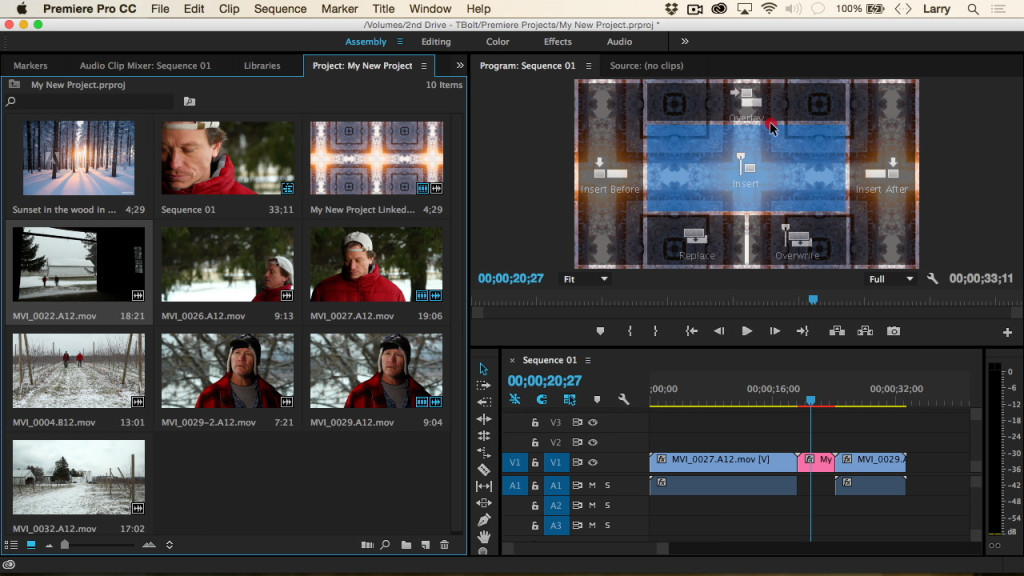The width and height of the screenshot is (1024, 576).
Task: Add a marker in the timeline header
Action: (597, 399)
